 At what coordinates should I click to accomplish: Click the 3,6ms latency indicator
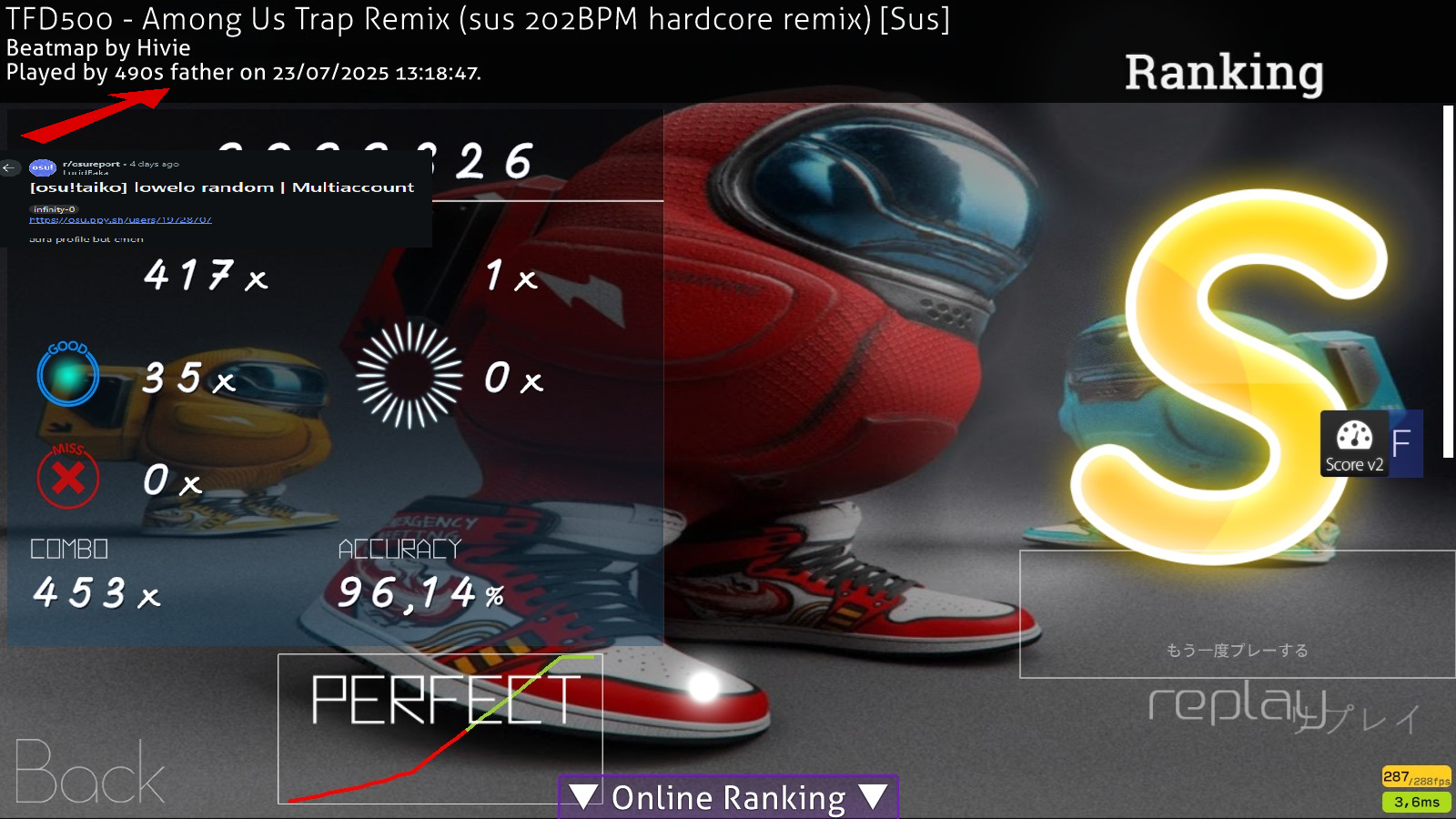coord(1416,802)
